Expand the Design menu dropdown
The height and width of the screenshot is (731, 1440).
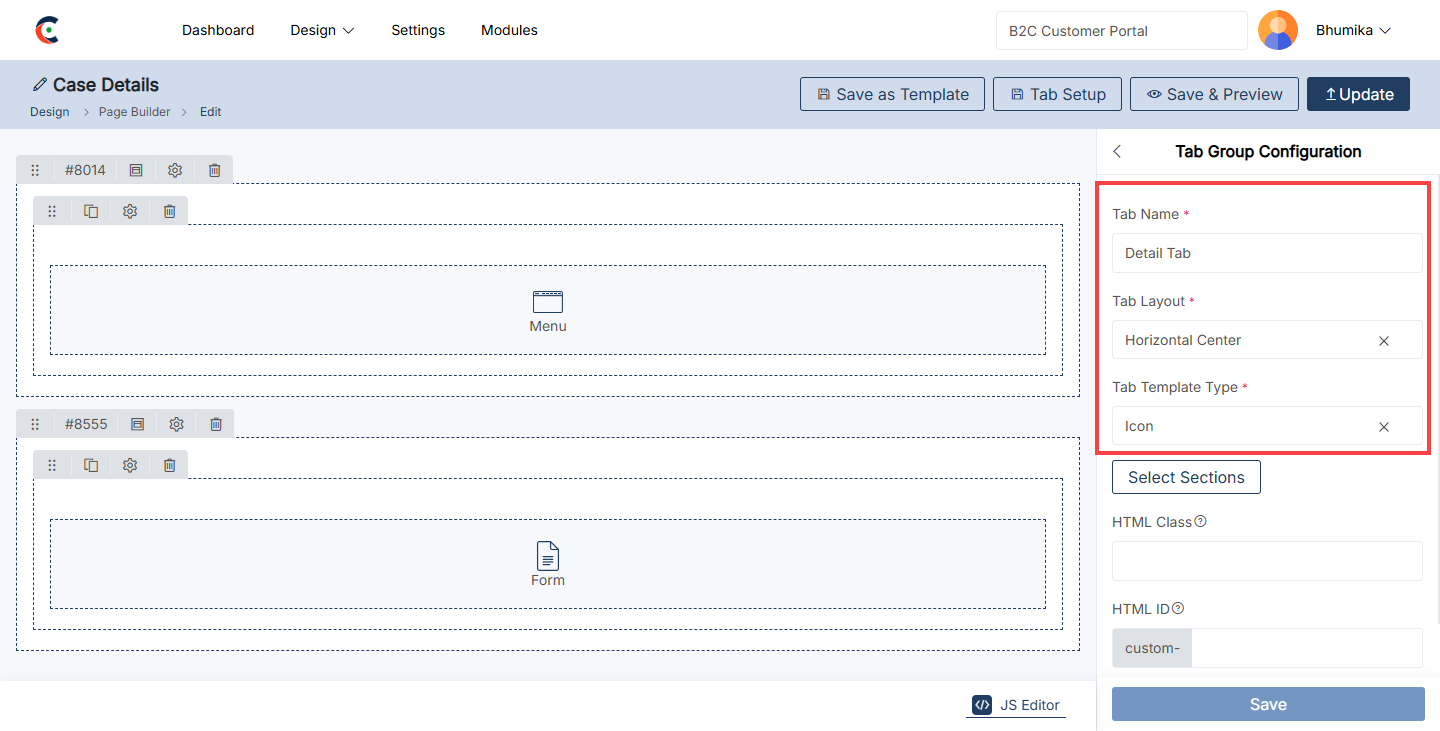click(322, 30)
